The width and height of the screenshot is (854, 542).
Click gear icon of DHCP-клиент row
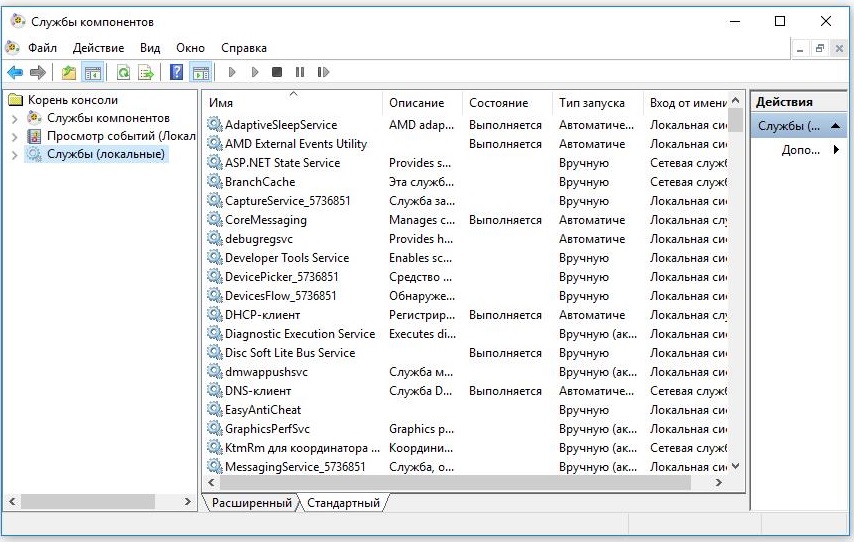215,314
